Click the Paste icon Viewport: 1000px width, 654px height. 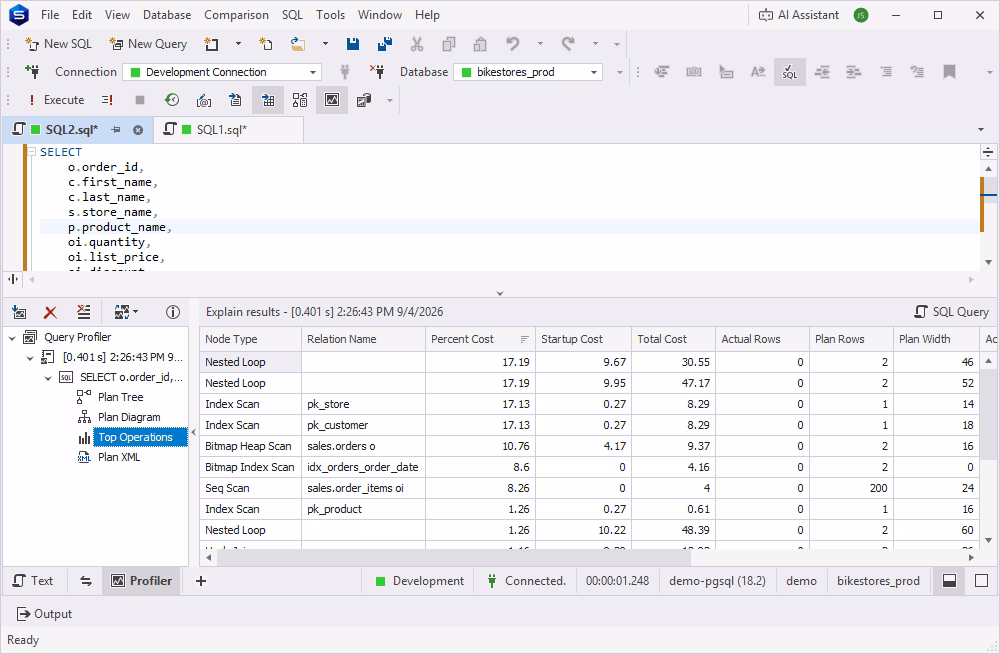coord(480,44)
